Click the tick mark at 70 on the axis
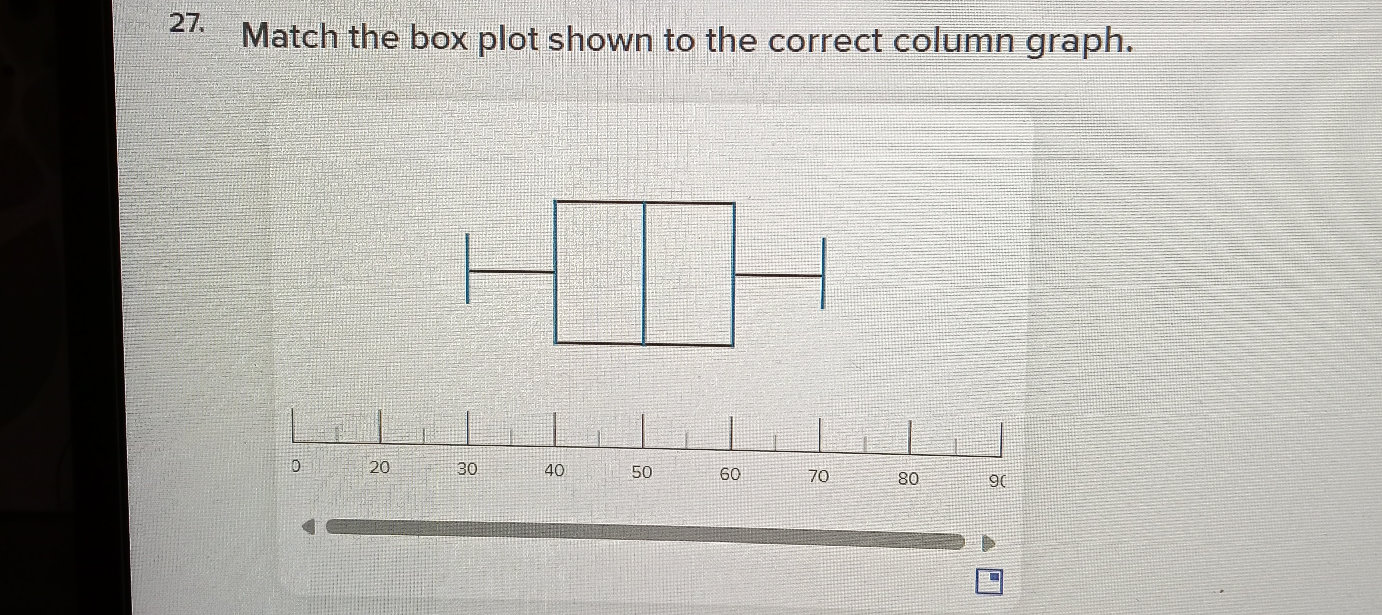1382x615 pixels. point(820,429)
